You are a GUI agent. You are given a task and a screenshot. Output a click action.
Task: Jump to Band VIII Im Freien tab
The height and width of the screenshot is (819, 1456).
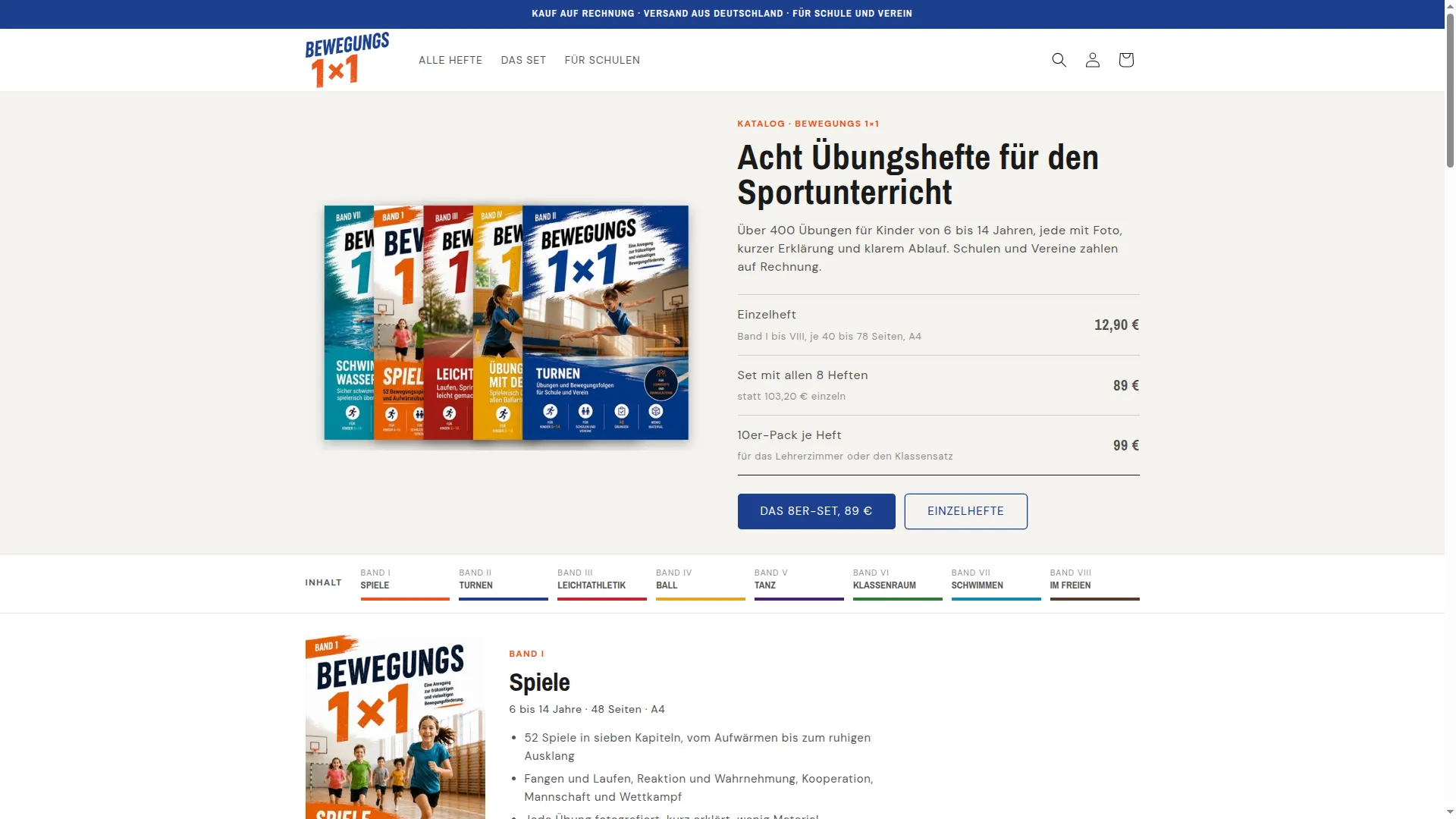[1095, 583]
